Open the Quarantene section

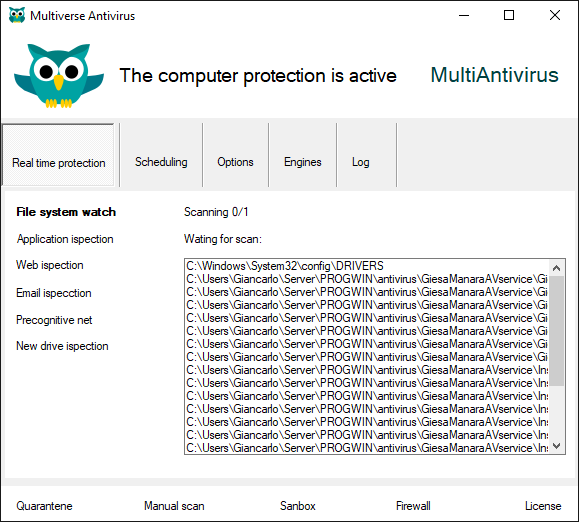pos(44,506)
